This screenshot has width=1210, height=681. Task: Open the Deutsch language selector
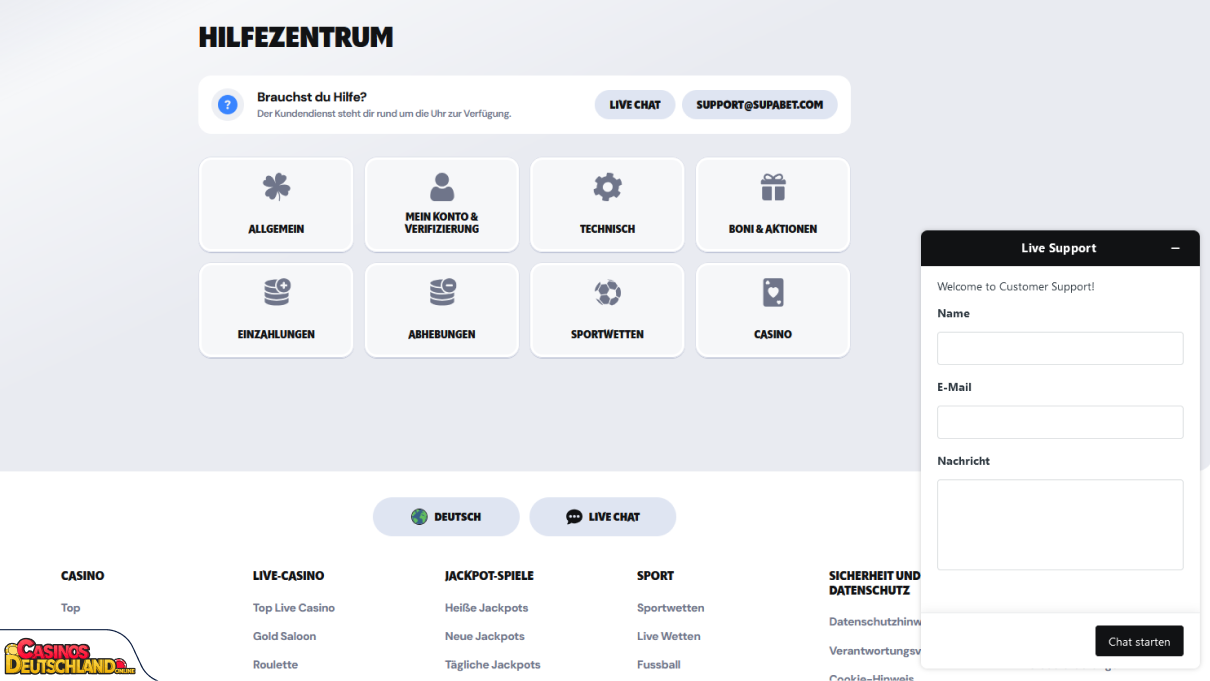coord(446,517)
